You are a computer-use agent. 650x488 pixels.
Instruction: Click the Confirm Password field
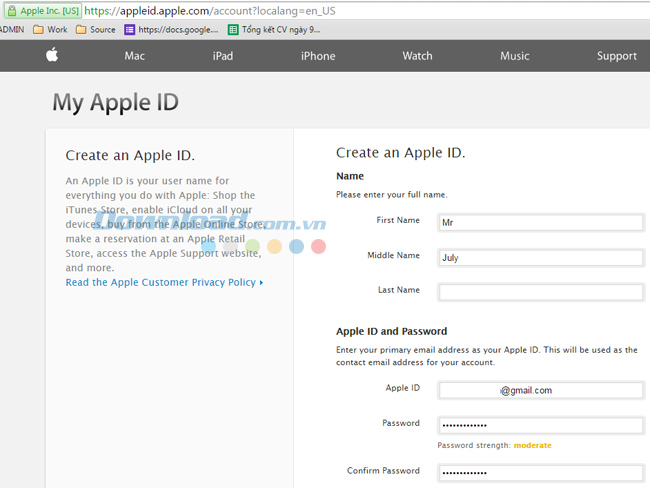tap(540, 473)
